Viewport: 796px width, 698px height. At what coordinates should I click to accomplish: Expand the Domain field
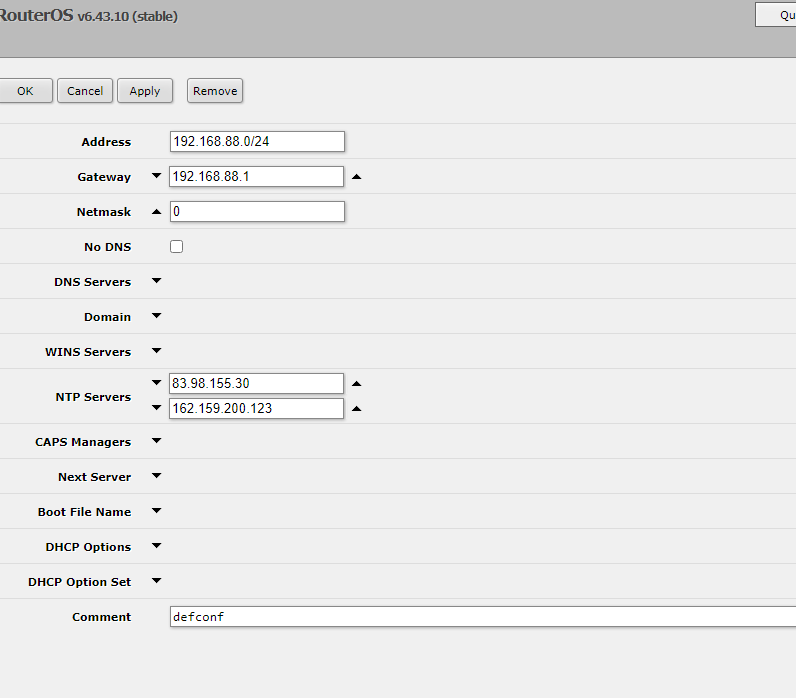pyautogui.click(x=156, y=317)
